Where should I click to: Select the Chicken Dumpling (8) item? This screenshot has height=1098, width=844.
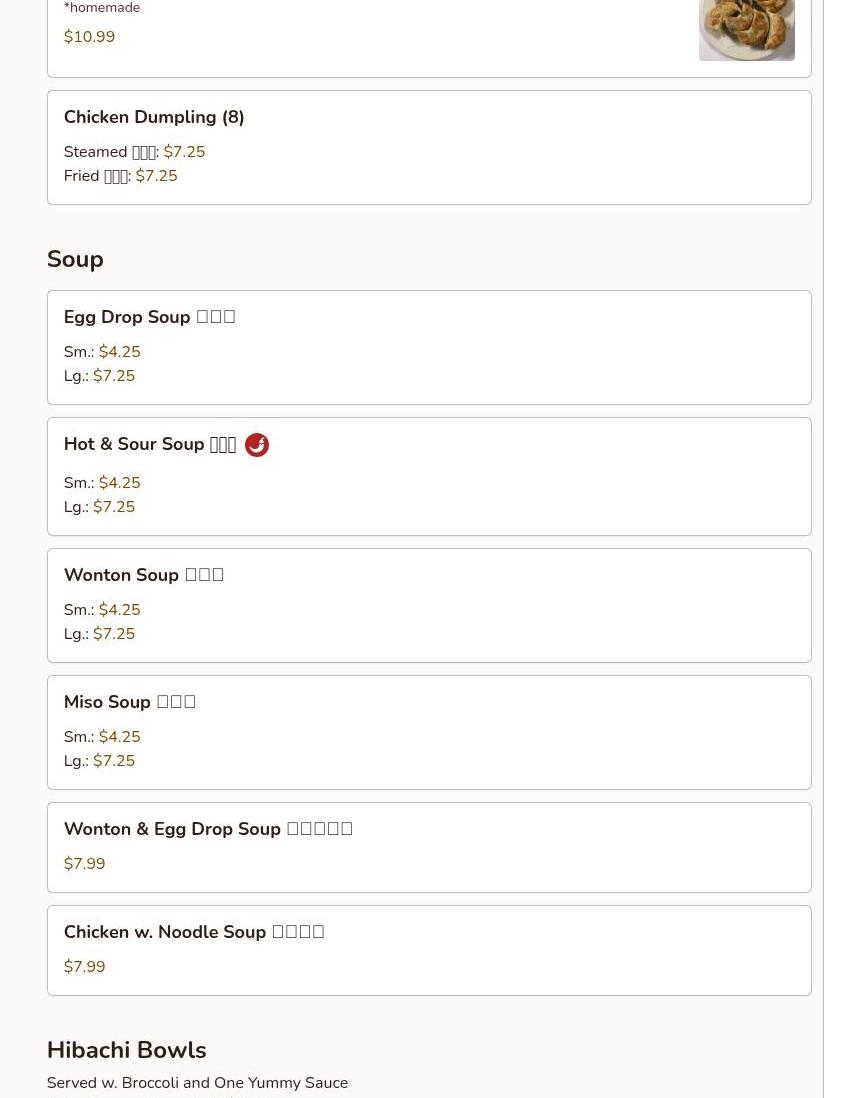pos(154,117)
